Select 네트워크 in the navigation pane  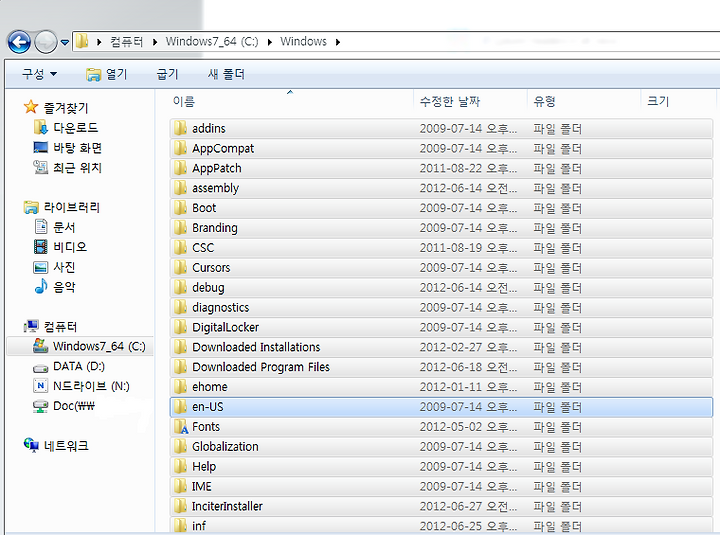[x=56, y=446]
